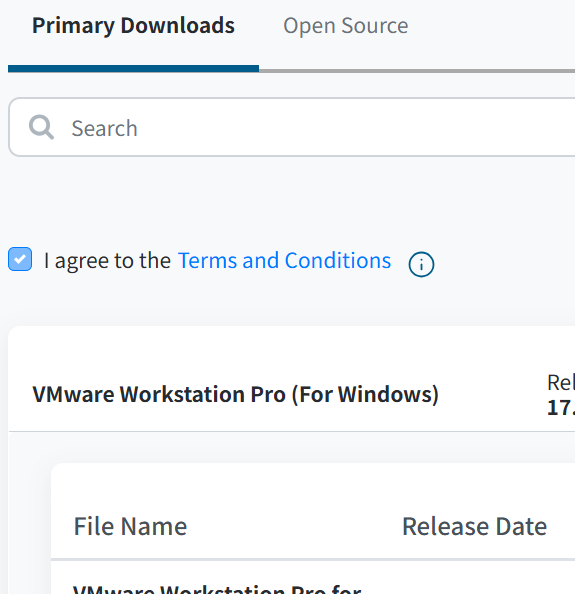The height and width of the screenshot is (594, 575).
Task: Uncheck the Terms and Conditions agreement checkbox
Action: pyautogui.click(x=20, y=259)
